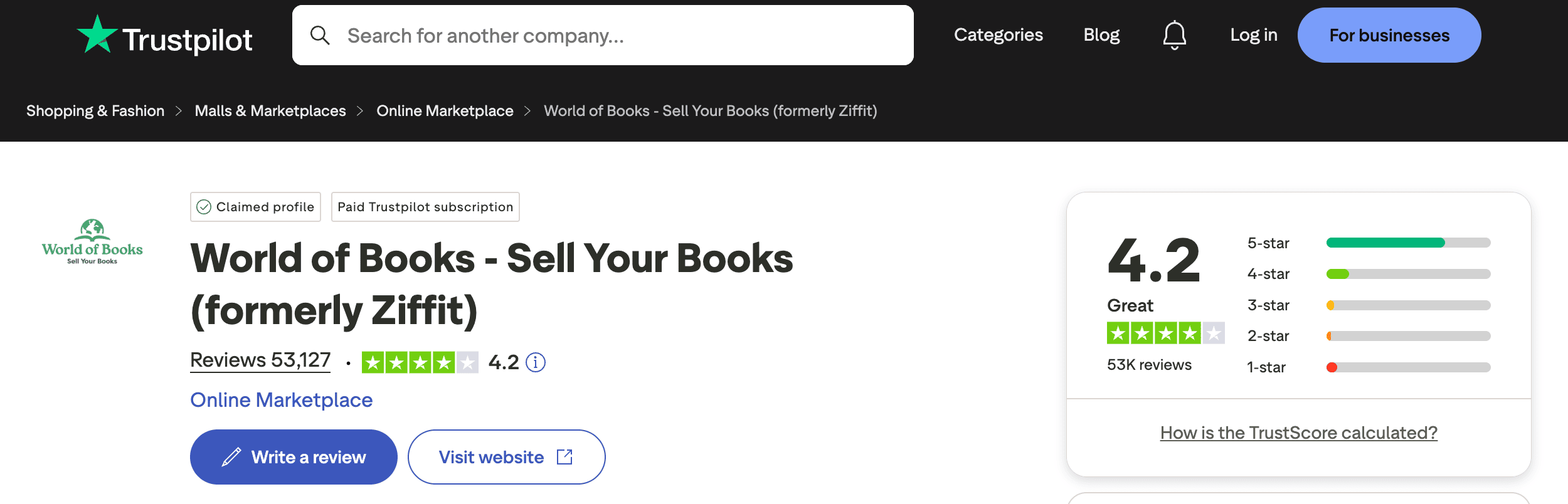The height and width of the screenshot is (504, 1568).
Task: Open Shopping & Fashion breadcrumb category
Action: click(95, 111)
